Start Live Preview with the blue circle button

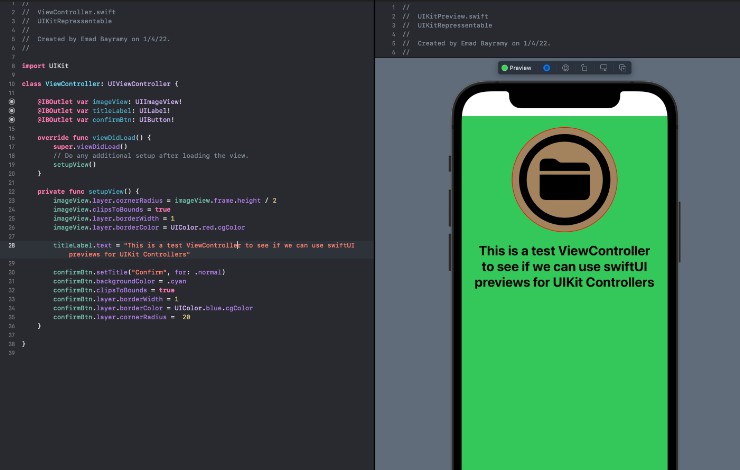547,68
